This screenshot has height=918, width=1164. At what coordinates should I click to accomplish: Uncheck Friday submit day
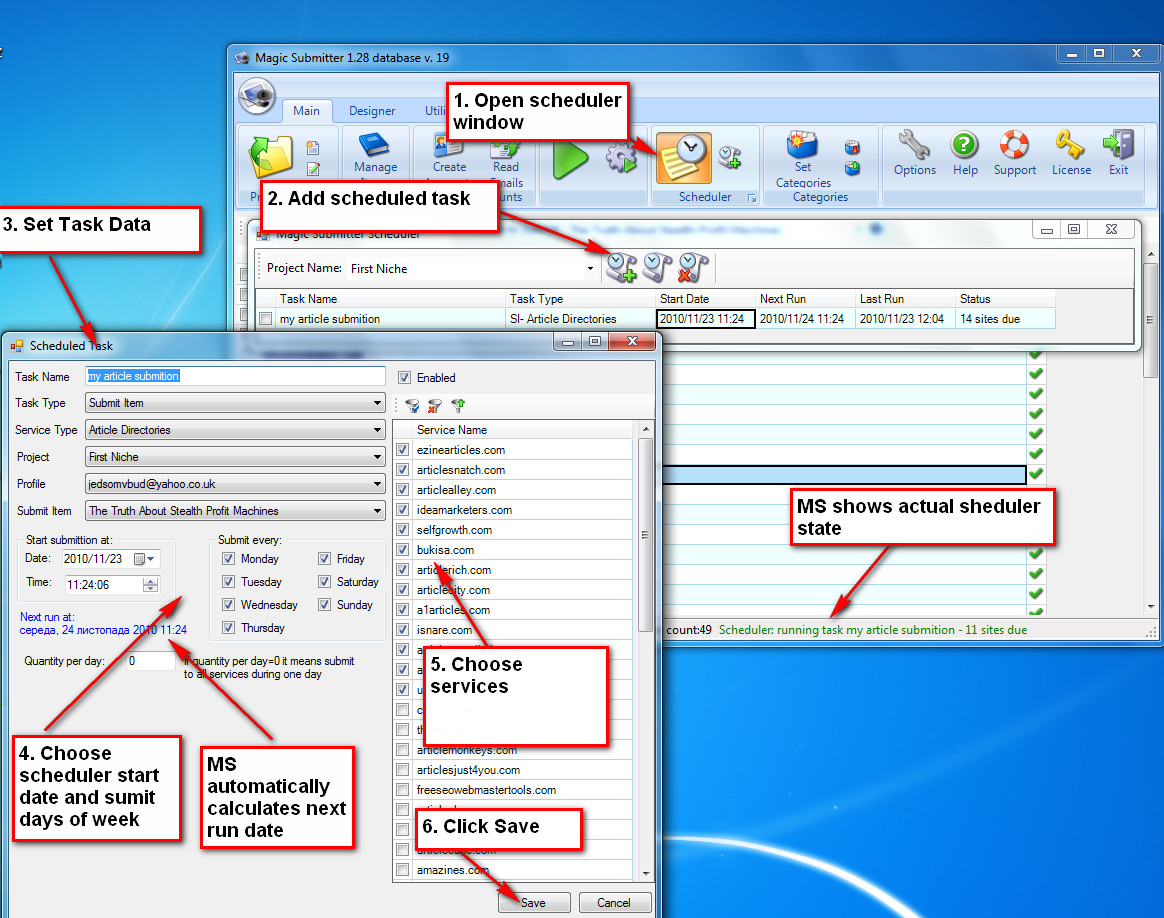click(324, 559)
